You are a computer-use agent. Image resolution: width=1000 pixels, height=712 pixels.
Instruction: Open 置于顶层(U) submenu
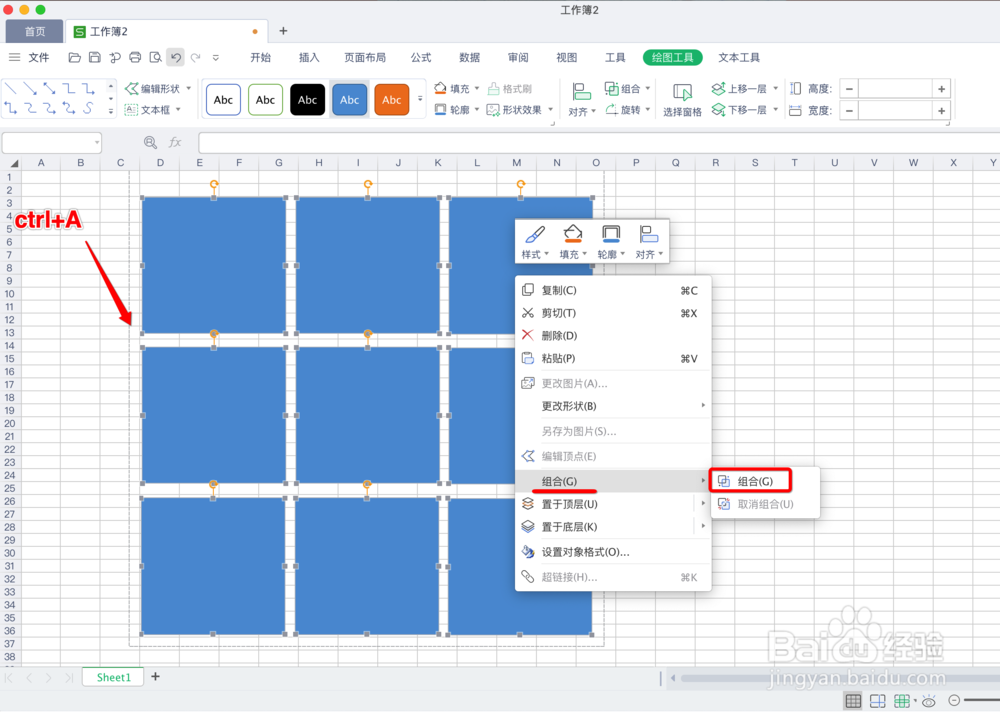click(x=613, y=504)
